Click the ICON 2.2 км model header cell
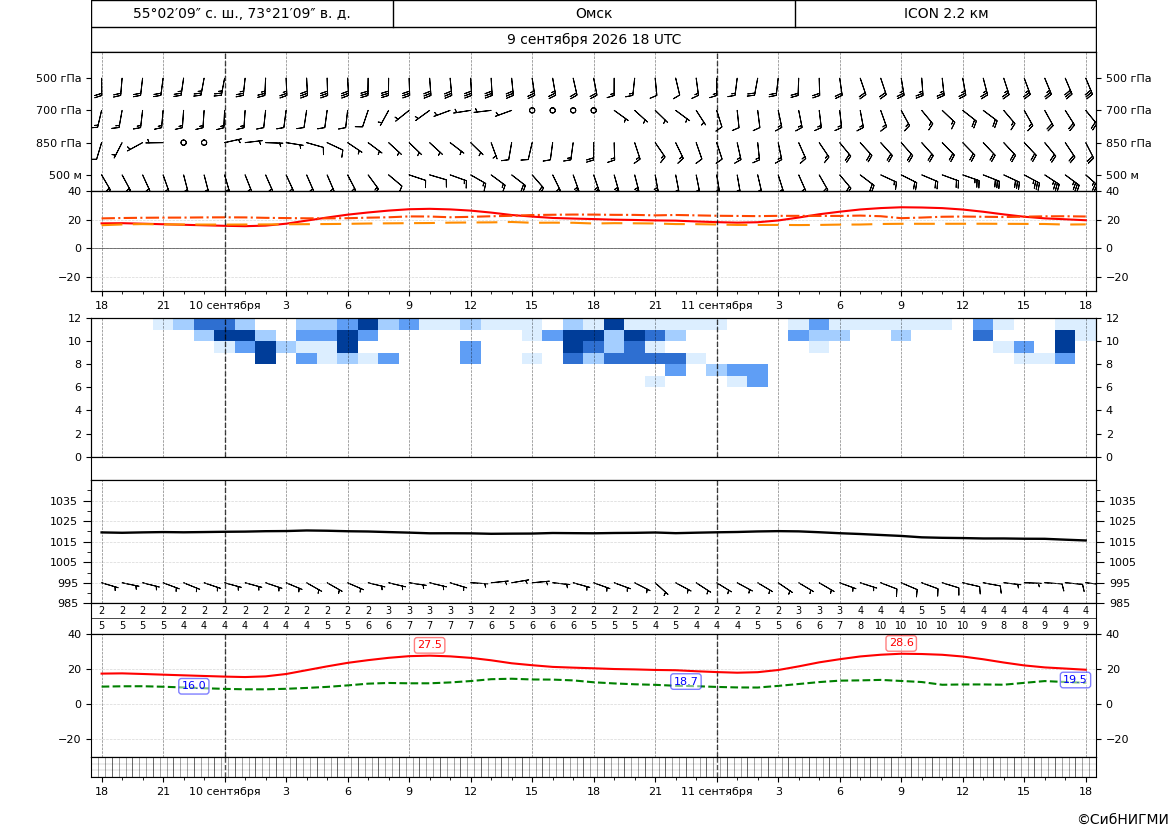This screenshot has width=1169, height=827. pyautogui.click(x=946, y=13)
